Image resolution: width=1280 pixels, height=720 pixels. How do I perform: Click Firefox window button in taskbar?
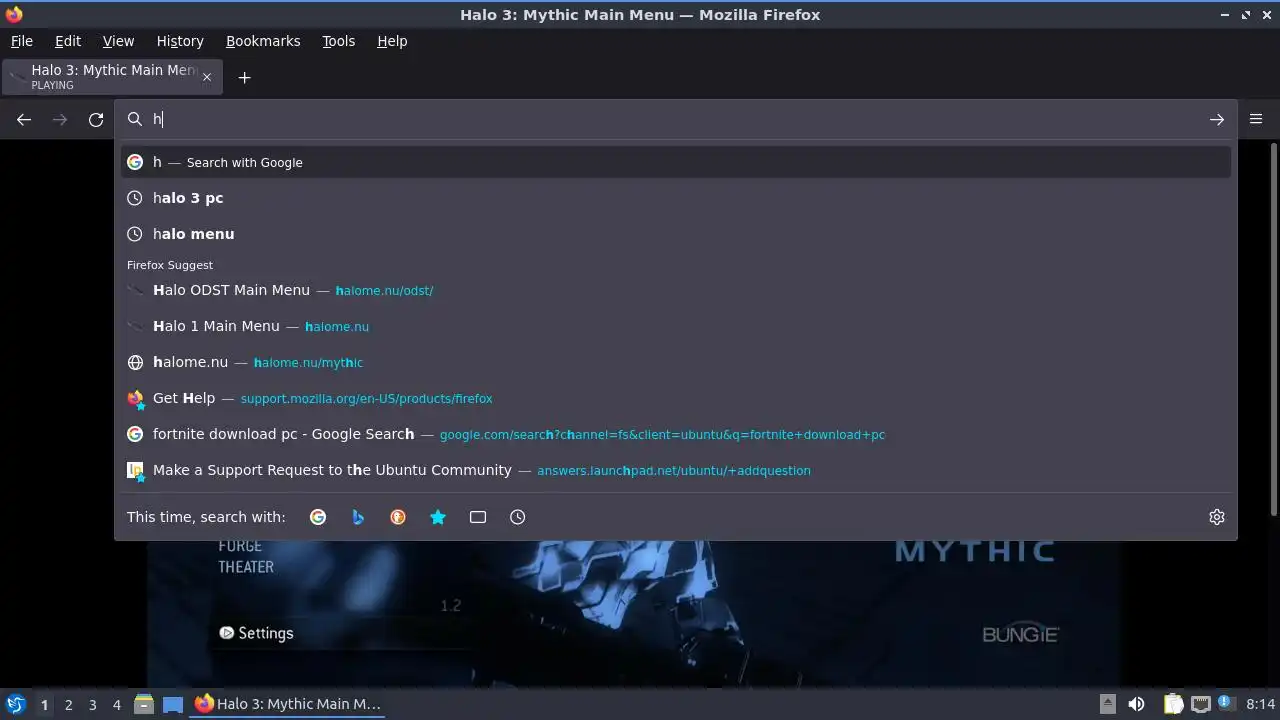coord(288,704)
